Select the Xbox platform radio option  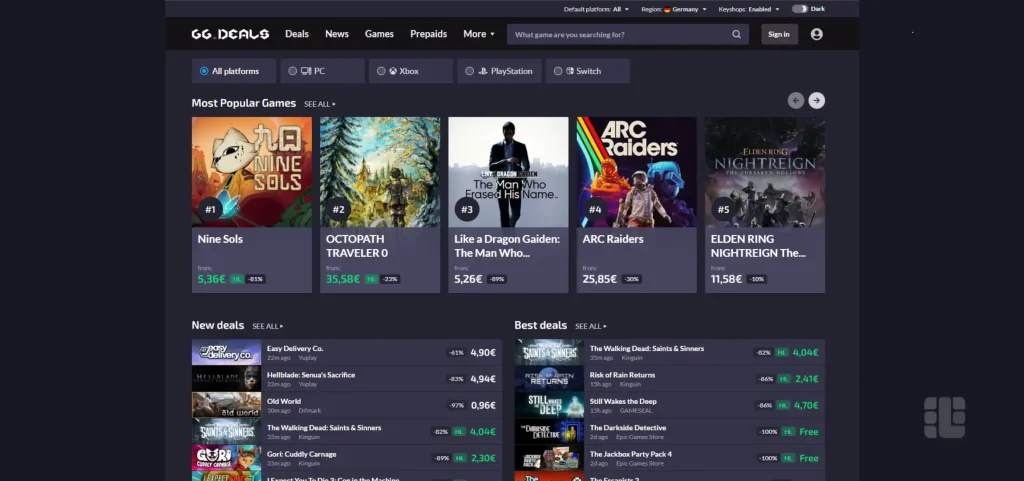[411, 71]
